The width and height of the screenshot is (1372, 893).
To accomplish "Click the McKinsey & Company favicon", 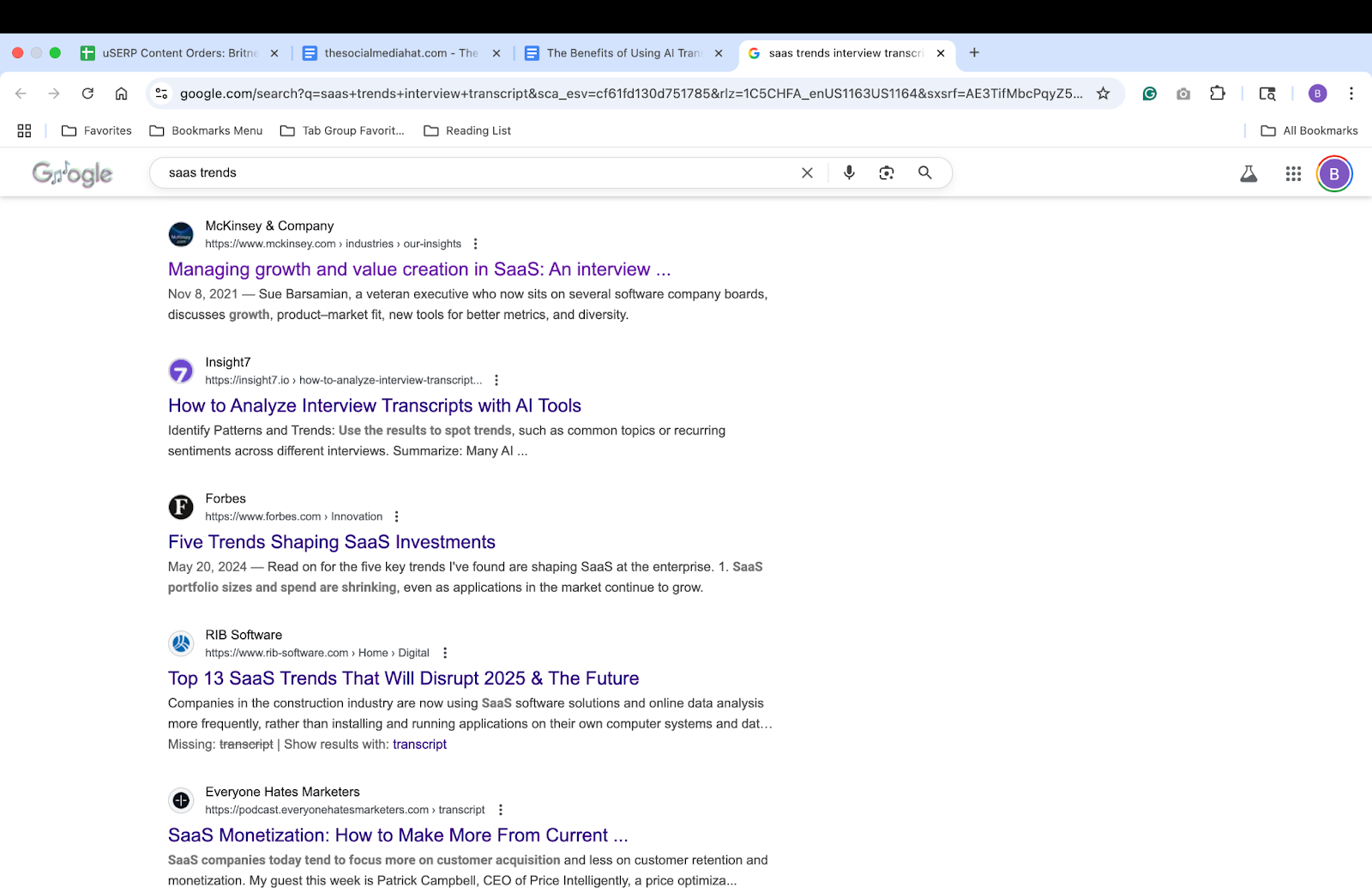I will (181, 234).
